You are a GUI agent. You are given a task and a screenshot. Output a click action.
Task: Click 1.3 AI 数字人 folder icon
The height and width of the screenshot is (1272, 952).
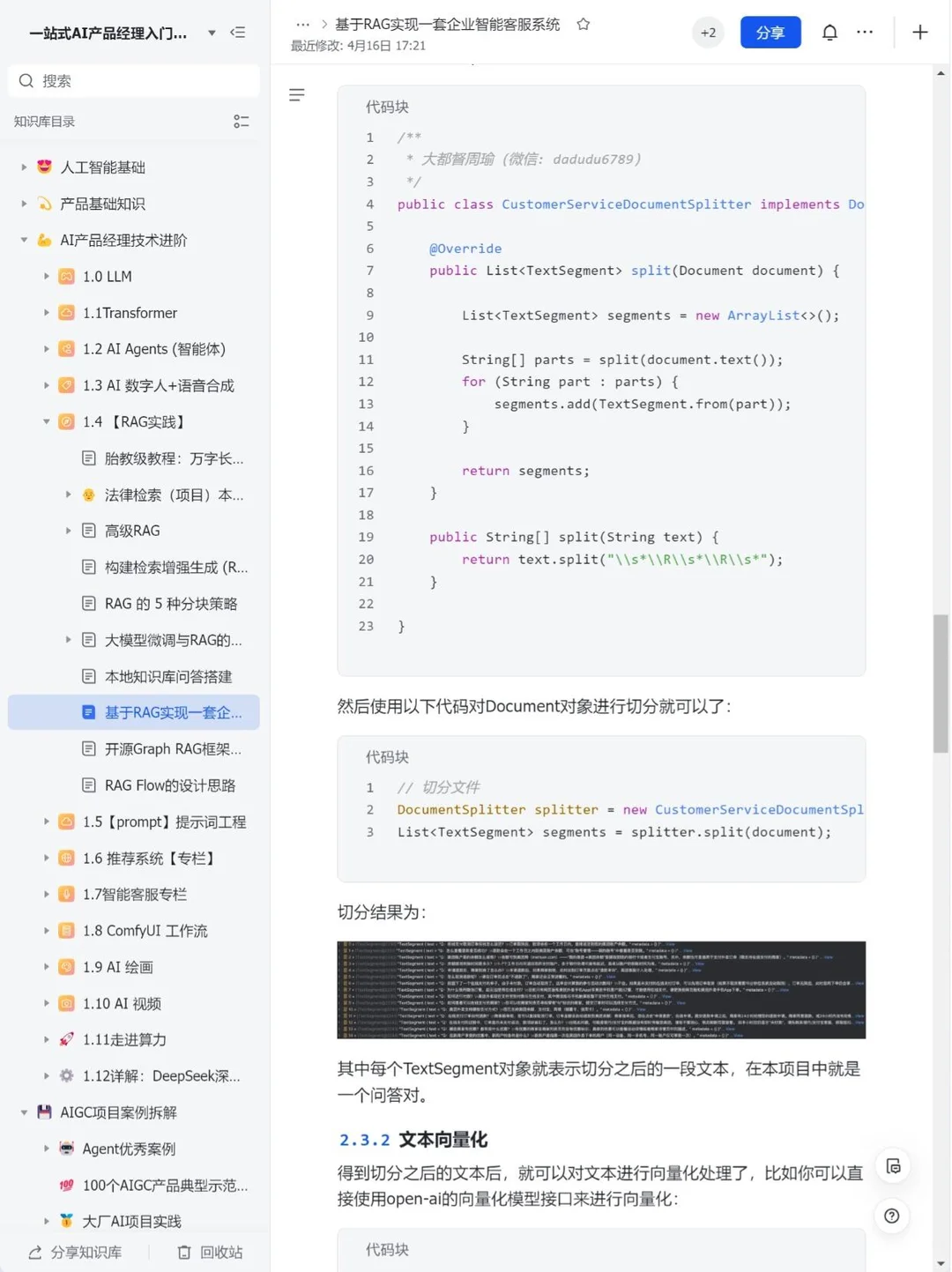(66, 385)
